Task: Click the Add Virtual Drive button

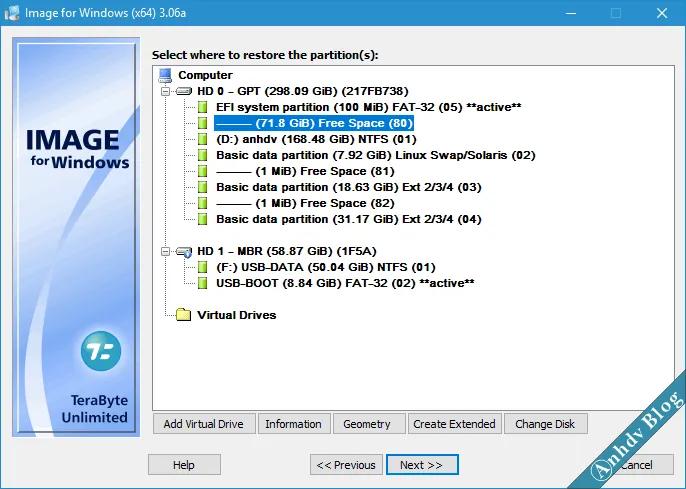Action: coord(204,424)
